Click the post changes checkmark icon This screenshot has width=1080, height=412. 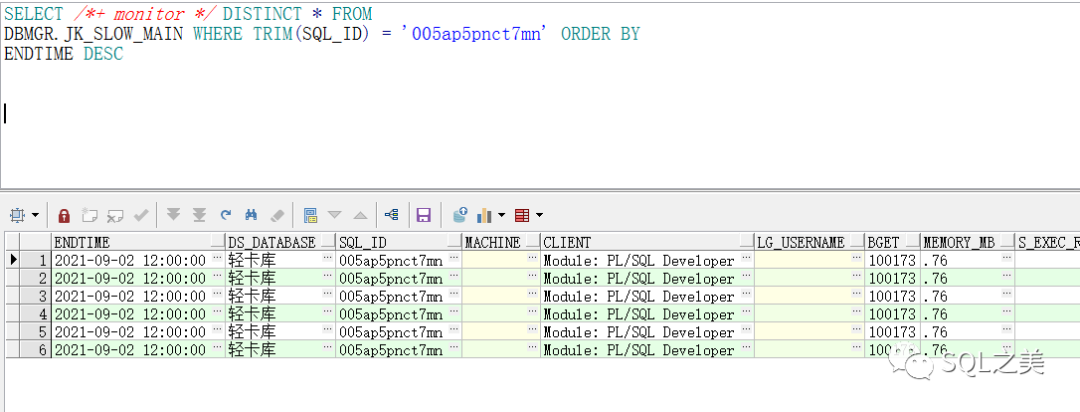141,216
